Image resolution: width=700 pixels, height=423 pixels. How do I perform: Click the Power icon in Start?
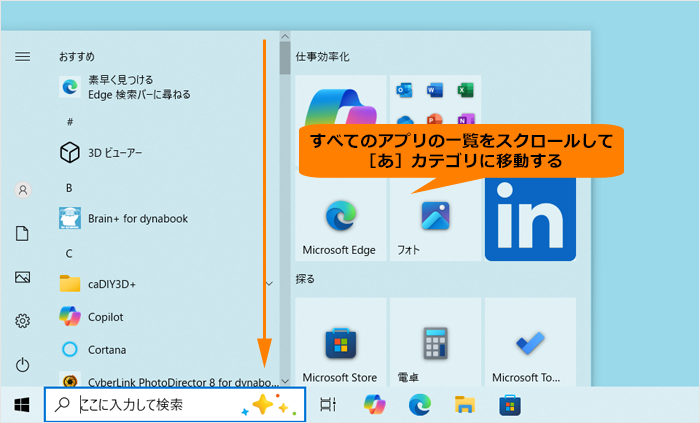click(x=22, y=365)
